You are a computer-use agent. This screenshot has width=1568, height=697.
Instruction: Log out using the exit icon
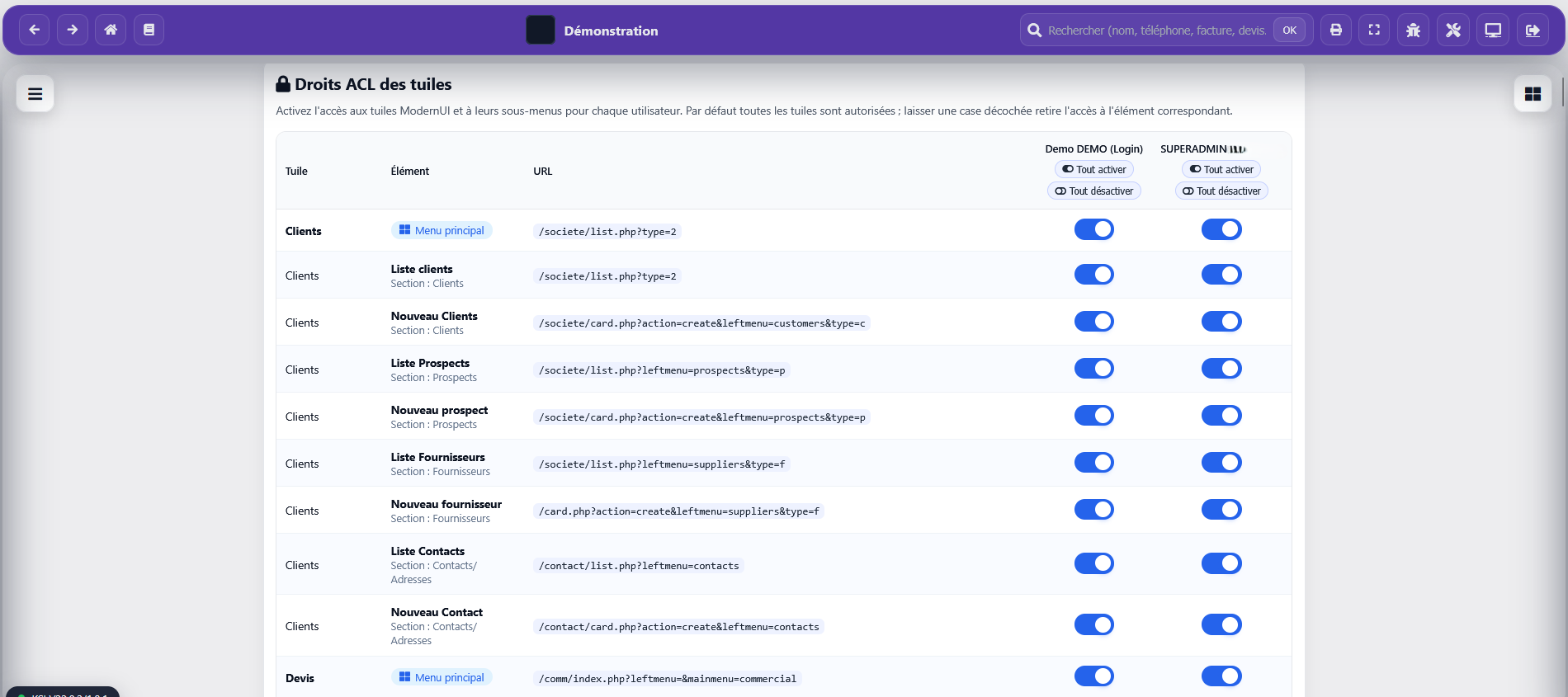coord(1532,31)
